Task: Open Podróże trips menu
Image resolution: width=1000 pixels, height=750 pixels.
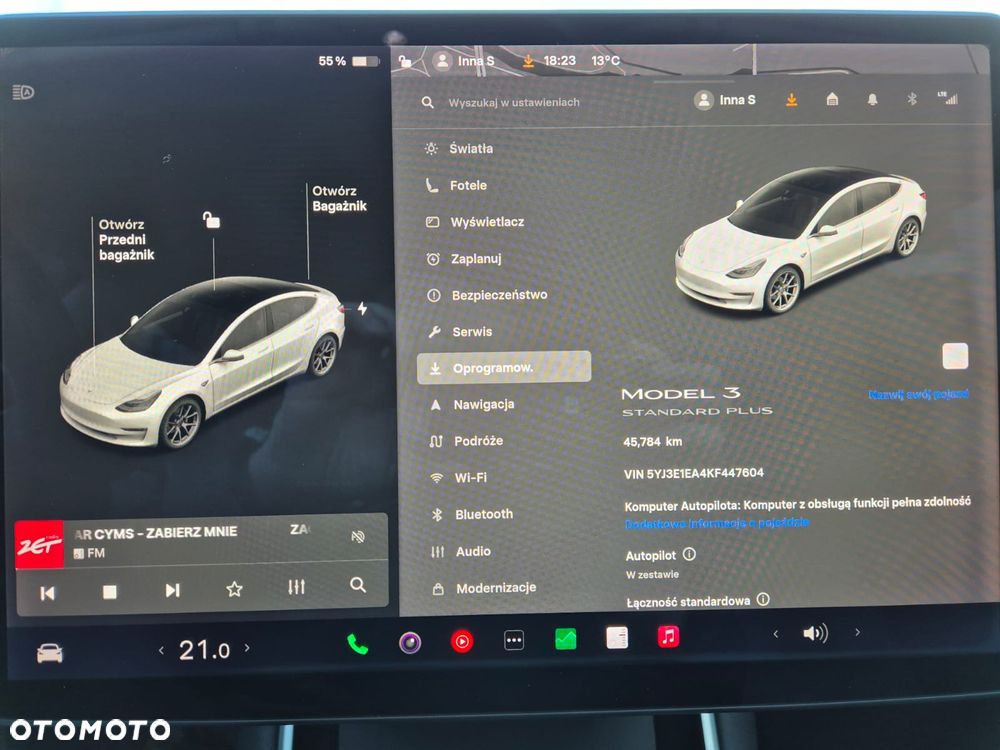Action: point(467,441)
